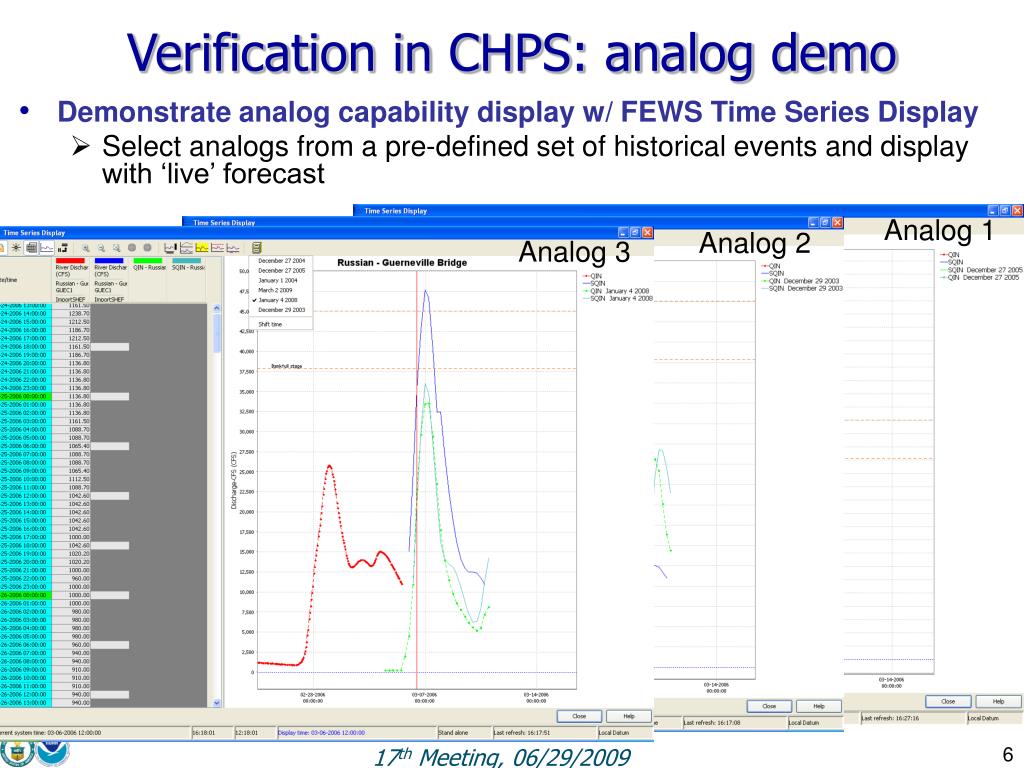
Task: Click the third magnifier (zoom reset) icon
Action: [x=116, y=248]
